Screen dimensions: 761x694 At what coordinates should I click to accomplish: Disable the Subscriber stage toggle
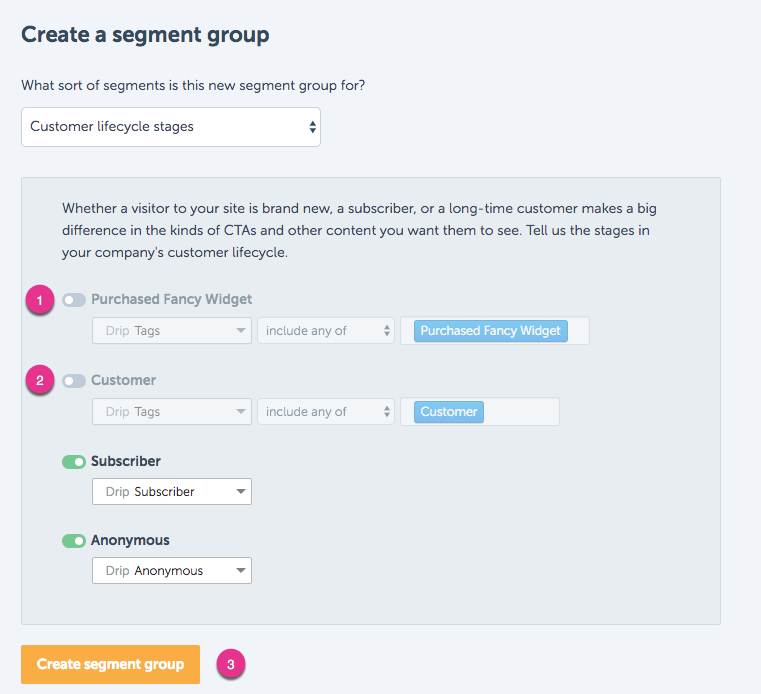click(x=74, y=462)
